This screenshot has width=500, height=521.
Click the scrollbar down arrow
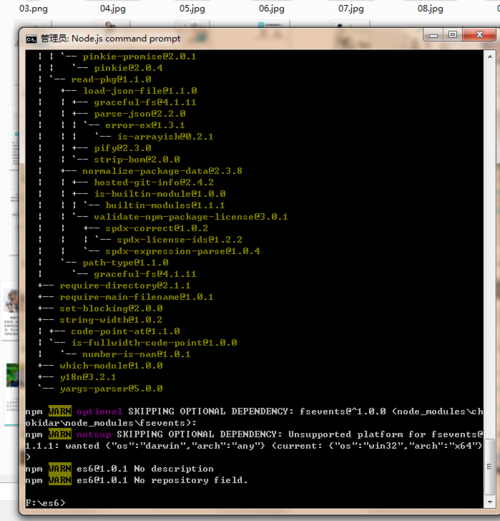point(490,502)
